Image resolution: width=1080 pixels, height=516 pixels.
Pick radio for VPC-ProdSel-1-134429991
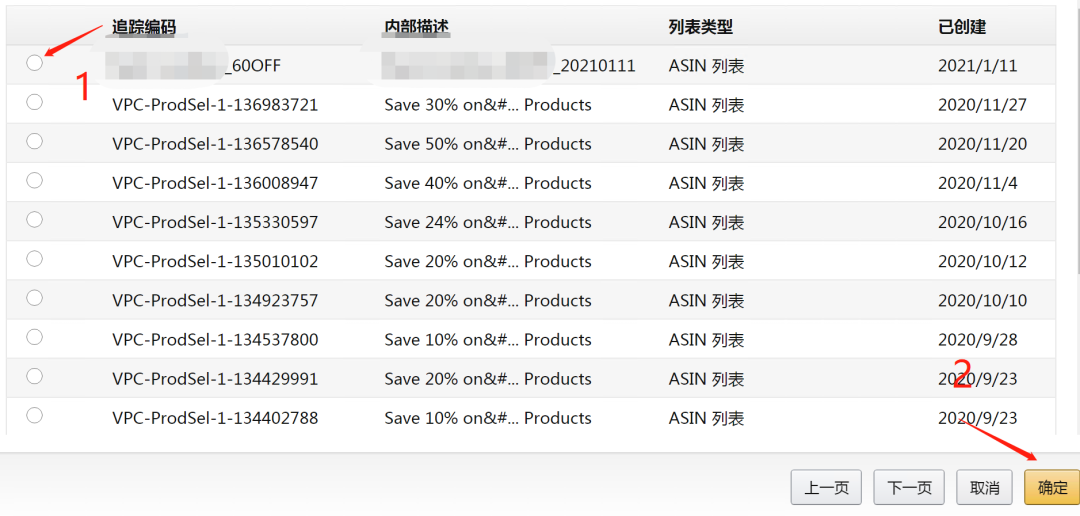35,376
